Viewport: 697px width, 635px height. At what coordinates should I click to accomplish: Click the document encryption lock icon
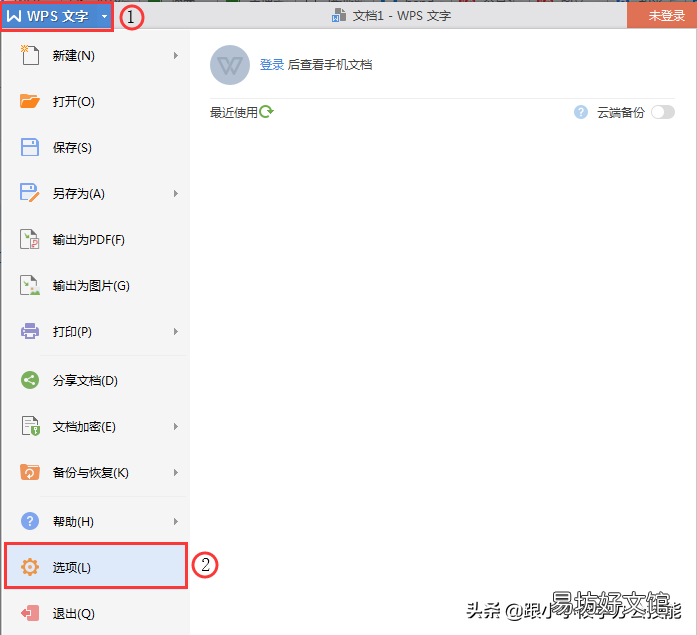(x=30, y=426)
